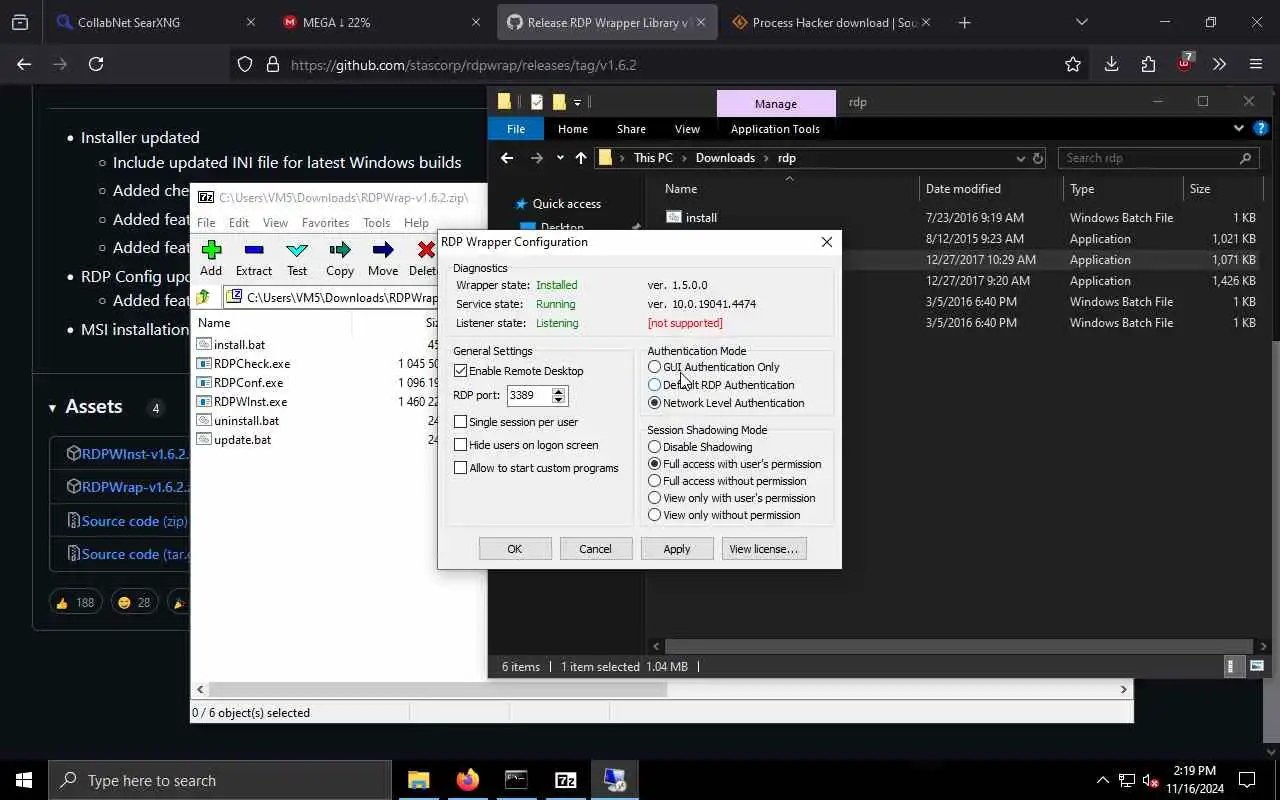The image size is (1280, 800).
Task: Open a new Firefox tab
Action: click(964, 22)
